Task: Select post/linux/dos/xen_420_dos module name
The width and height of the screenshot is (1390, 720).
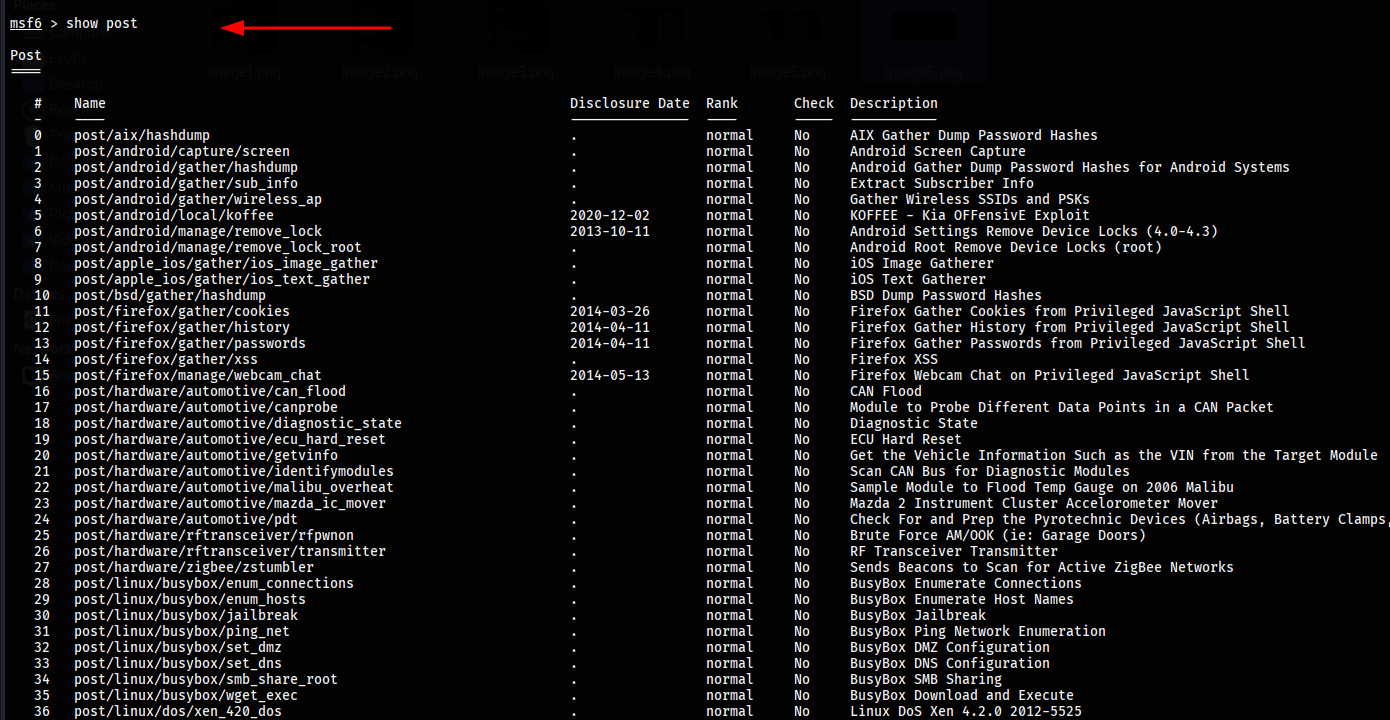Action: [177, 711]
